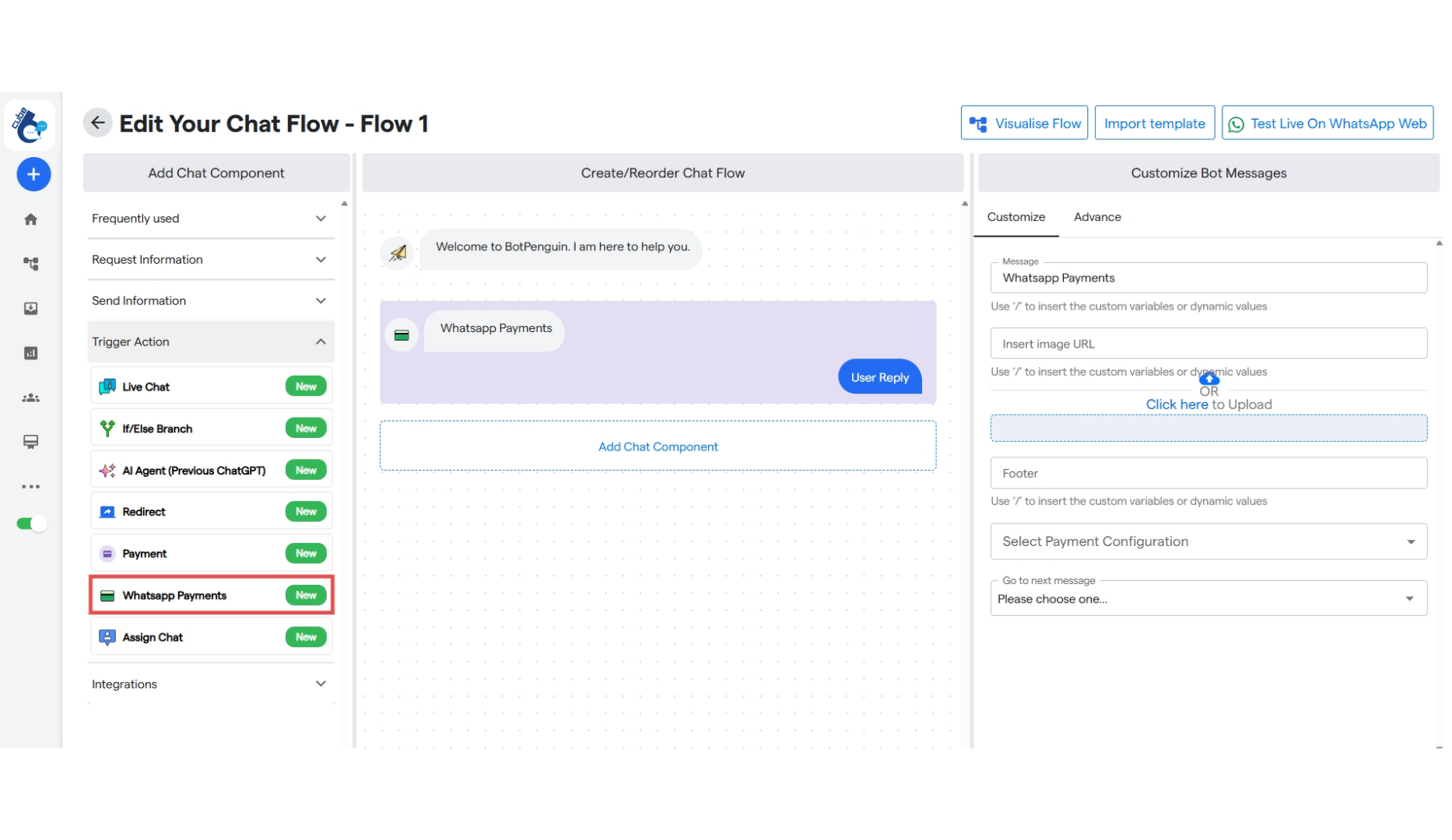Image resolution: width=1452 pixels, height=840 pixels.
Task: Click the Add Chat Component panel header
Action: click(x=216, y=173)
